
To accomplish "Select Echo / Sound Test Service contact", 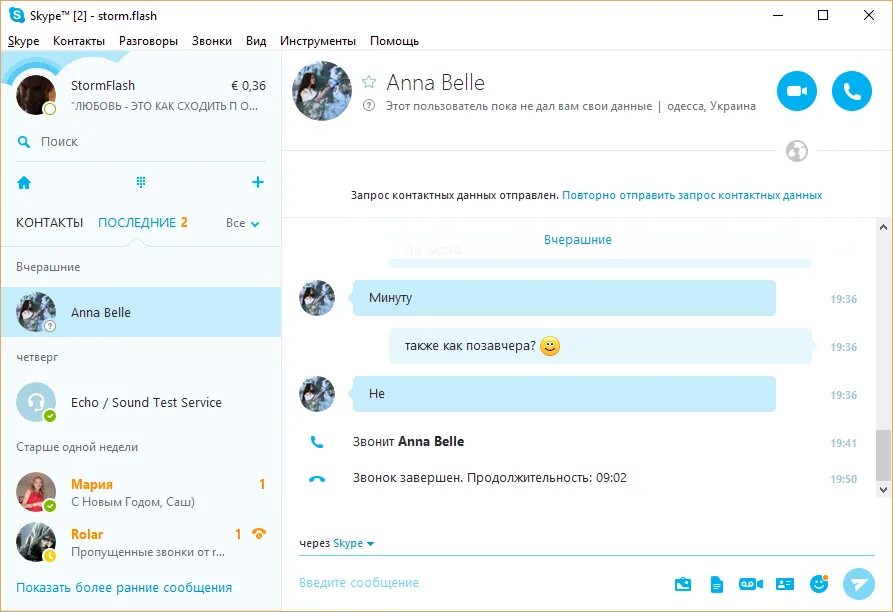I will (x=141, y=402).
